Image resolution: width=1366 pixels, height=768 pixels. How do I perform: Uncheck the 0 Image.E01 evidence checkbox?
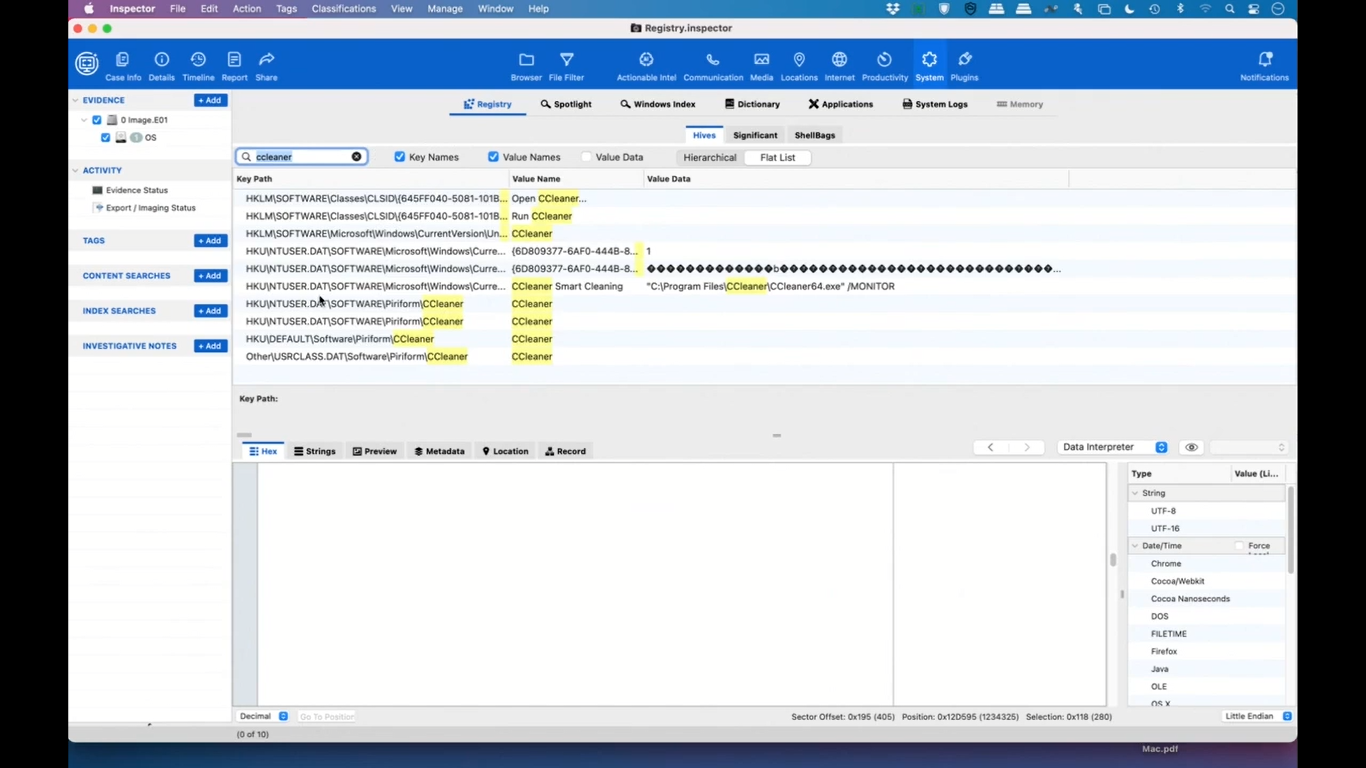(x=97, y=120)
